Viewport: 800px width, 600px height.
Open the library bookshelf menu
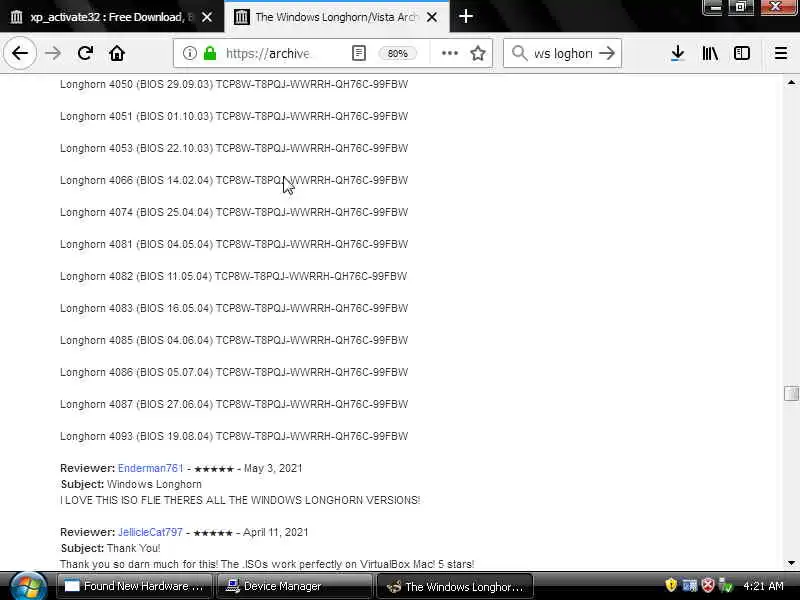click(710, 53)
